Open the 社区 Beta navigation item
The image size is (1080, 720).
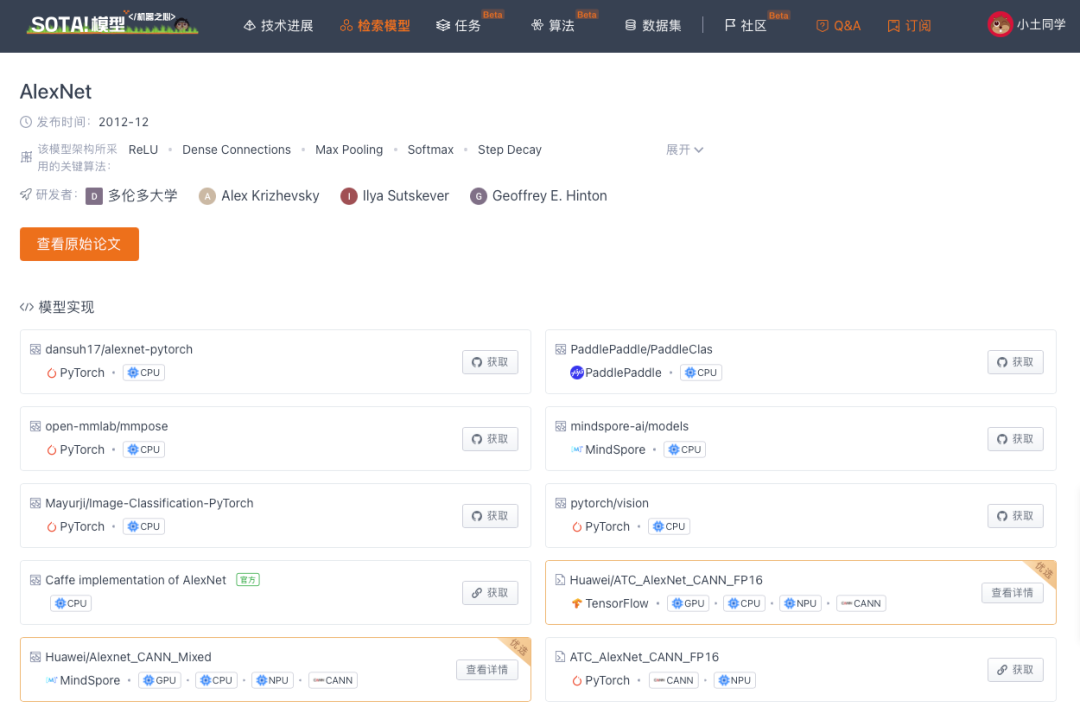746,26
